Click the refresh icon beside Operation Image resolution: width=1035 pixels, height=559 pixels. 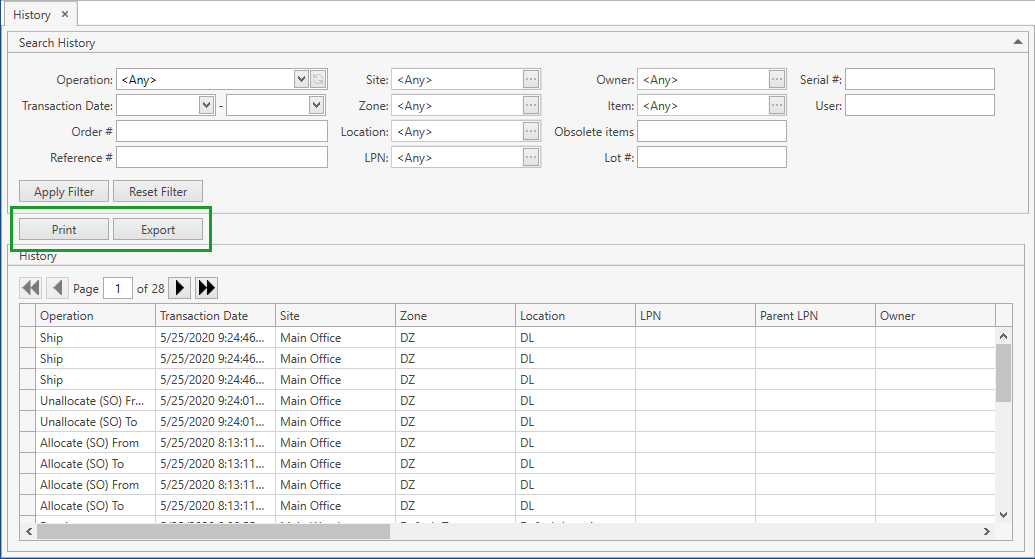[x=318, y=80]
